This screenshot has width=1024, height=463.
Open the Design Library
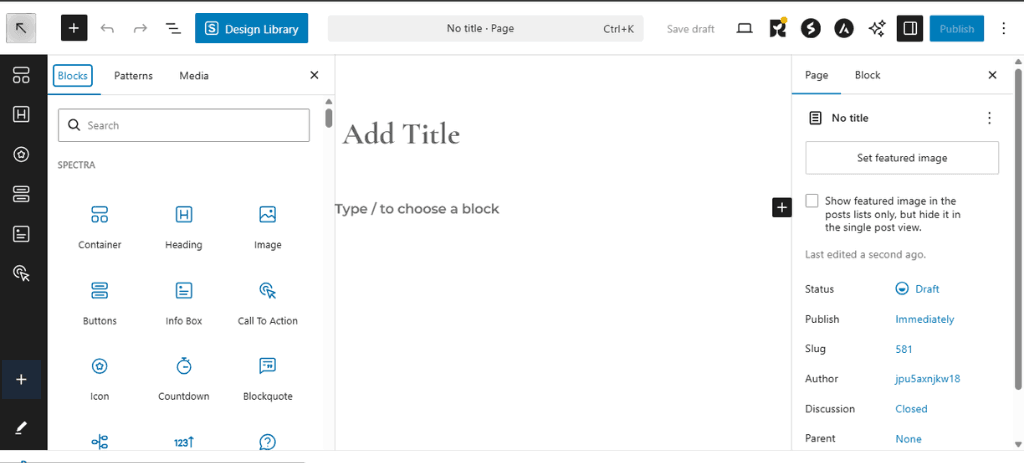(x=251, y=29)
